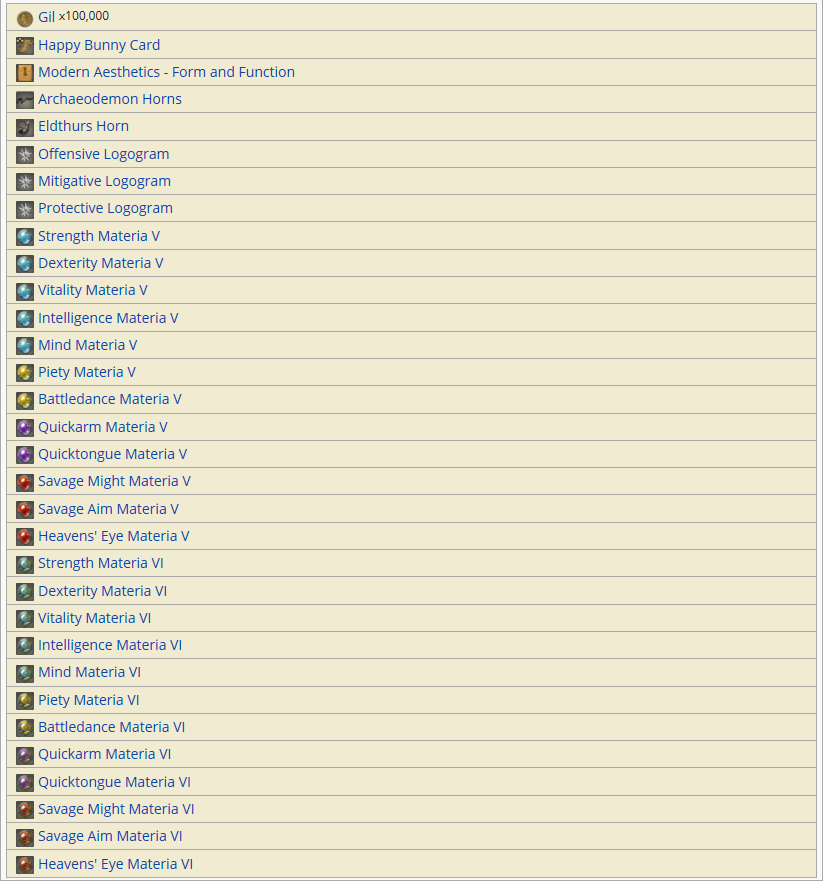Click the Eldthurs Horn item icon
This screenshot has height=881, width=823.
25,128
